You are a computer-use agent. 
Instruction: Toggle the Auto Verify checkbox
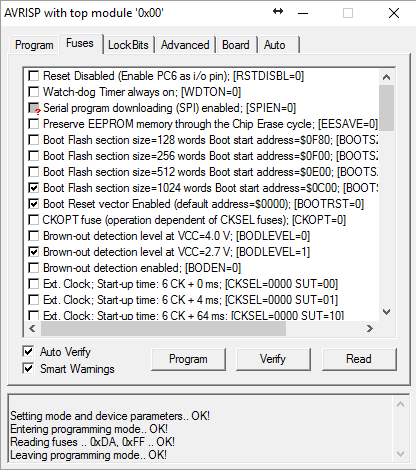coord(28,351)
